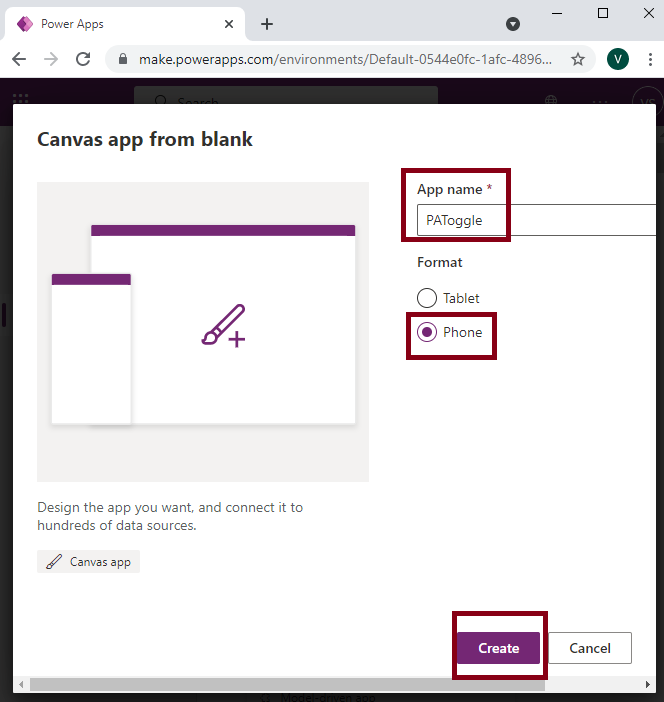Click the Canvas app tag
This screenshot has width=664, height=702.
89,562
